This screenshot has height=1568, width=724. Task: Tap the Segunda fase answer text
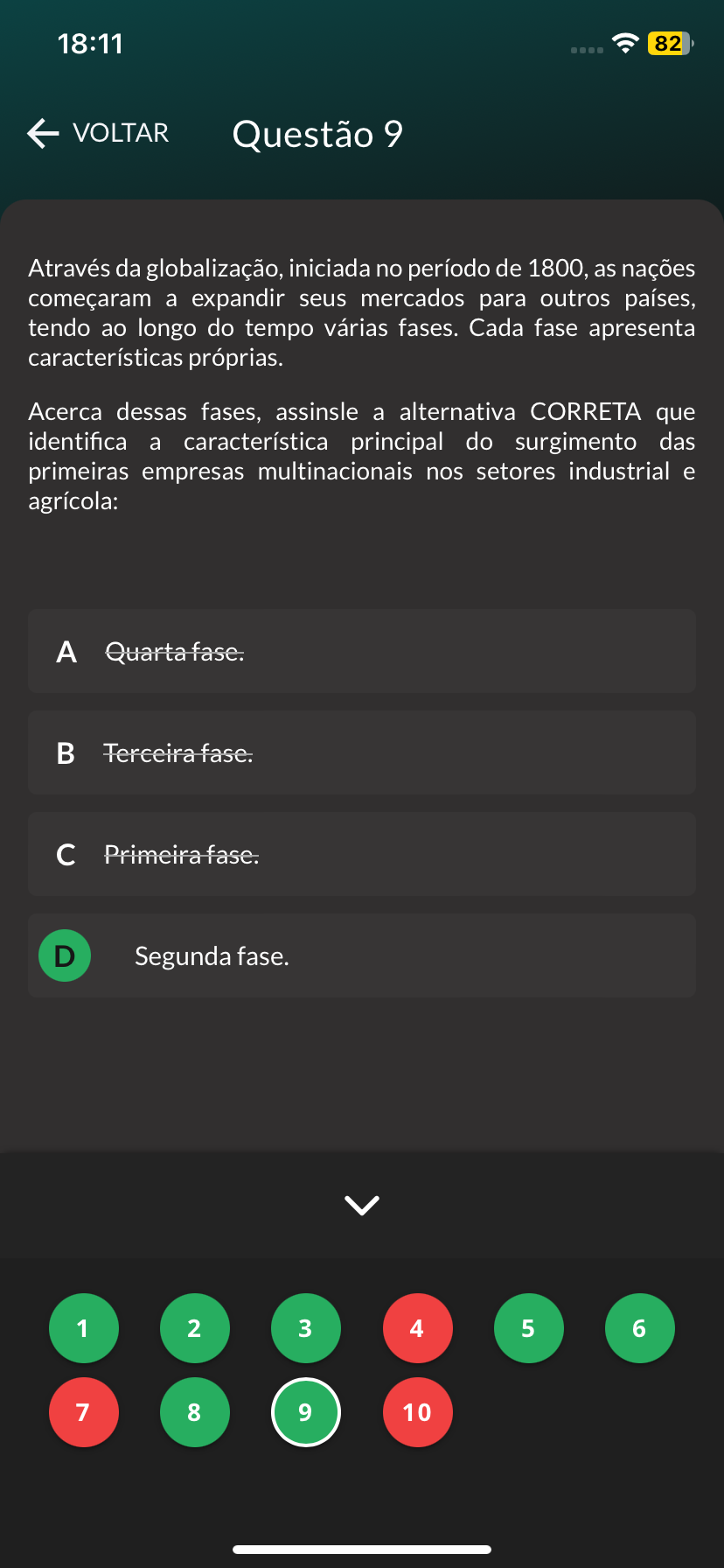[212, 956]
